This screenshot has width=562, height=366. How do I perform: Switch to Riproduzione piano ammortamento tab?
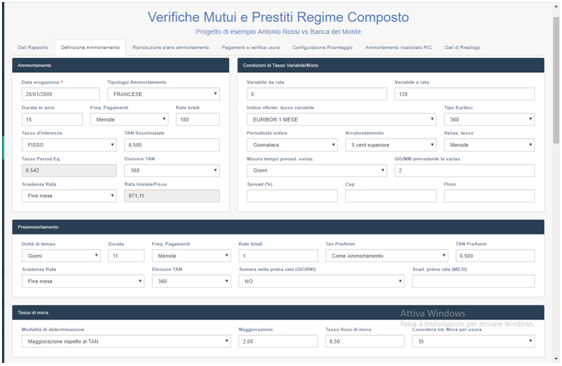171,47
